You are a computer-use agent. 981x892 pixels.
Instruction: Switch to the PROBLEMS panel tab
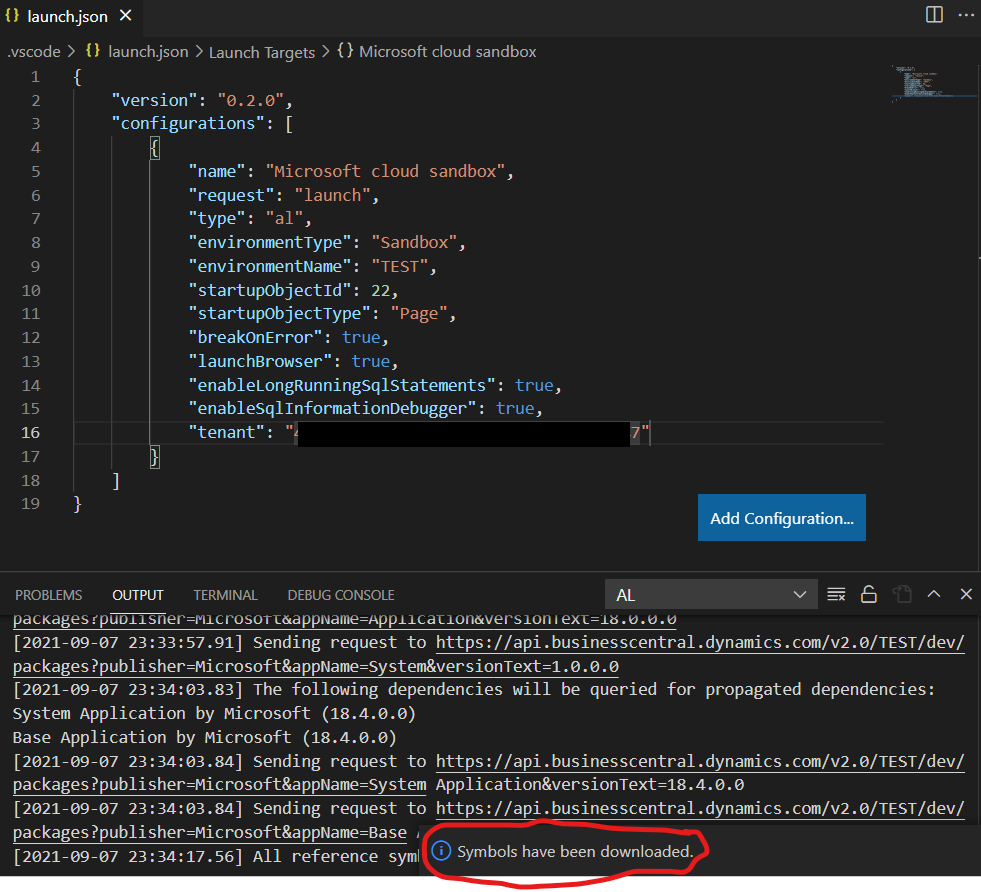tap(48, 595)
